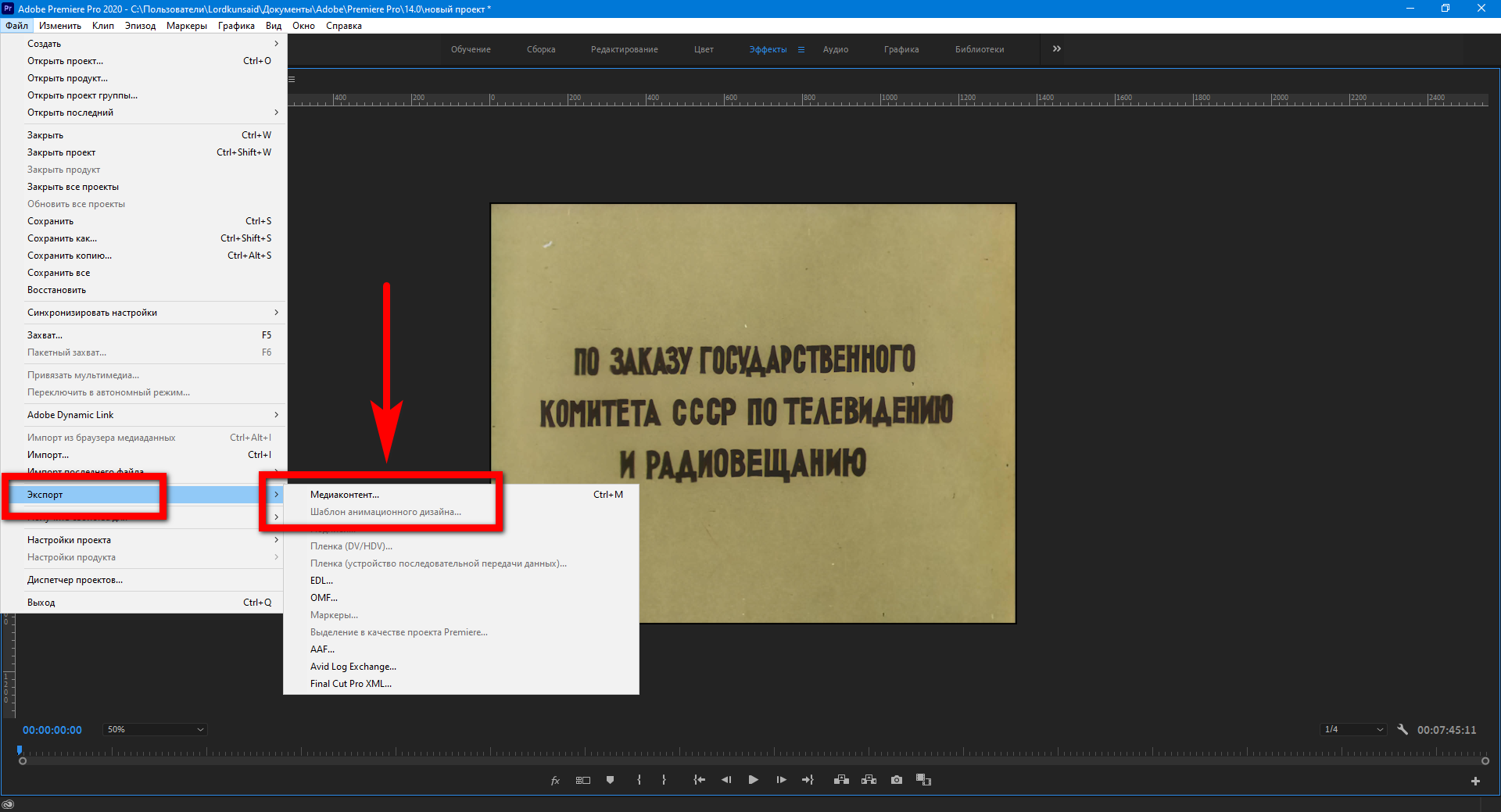Switch to the Цвет workspace tab

click(x=704, y=49)
